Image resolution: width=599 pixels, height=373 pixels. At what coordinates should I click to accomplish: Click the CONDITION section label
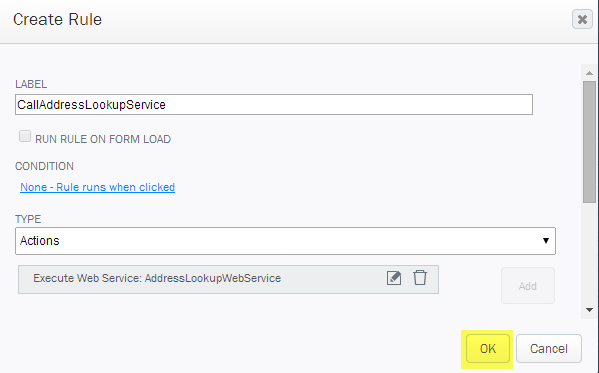pyautogui.click(x=44, y=166)
